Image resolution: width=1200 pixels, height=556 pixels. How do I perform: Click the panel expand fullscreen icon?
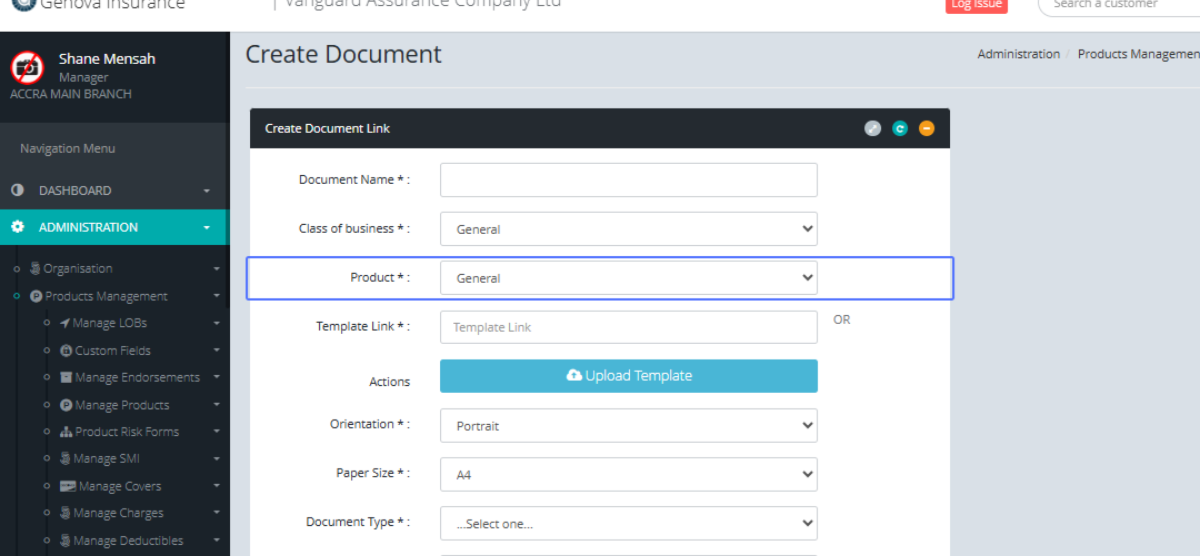click(x=873, y=128)
